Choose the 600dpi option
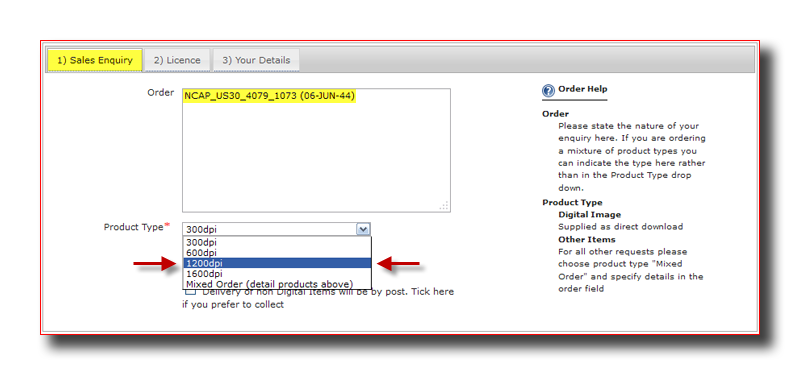 [x=277, y=253]
